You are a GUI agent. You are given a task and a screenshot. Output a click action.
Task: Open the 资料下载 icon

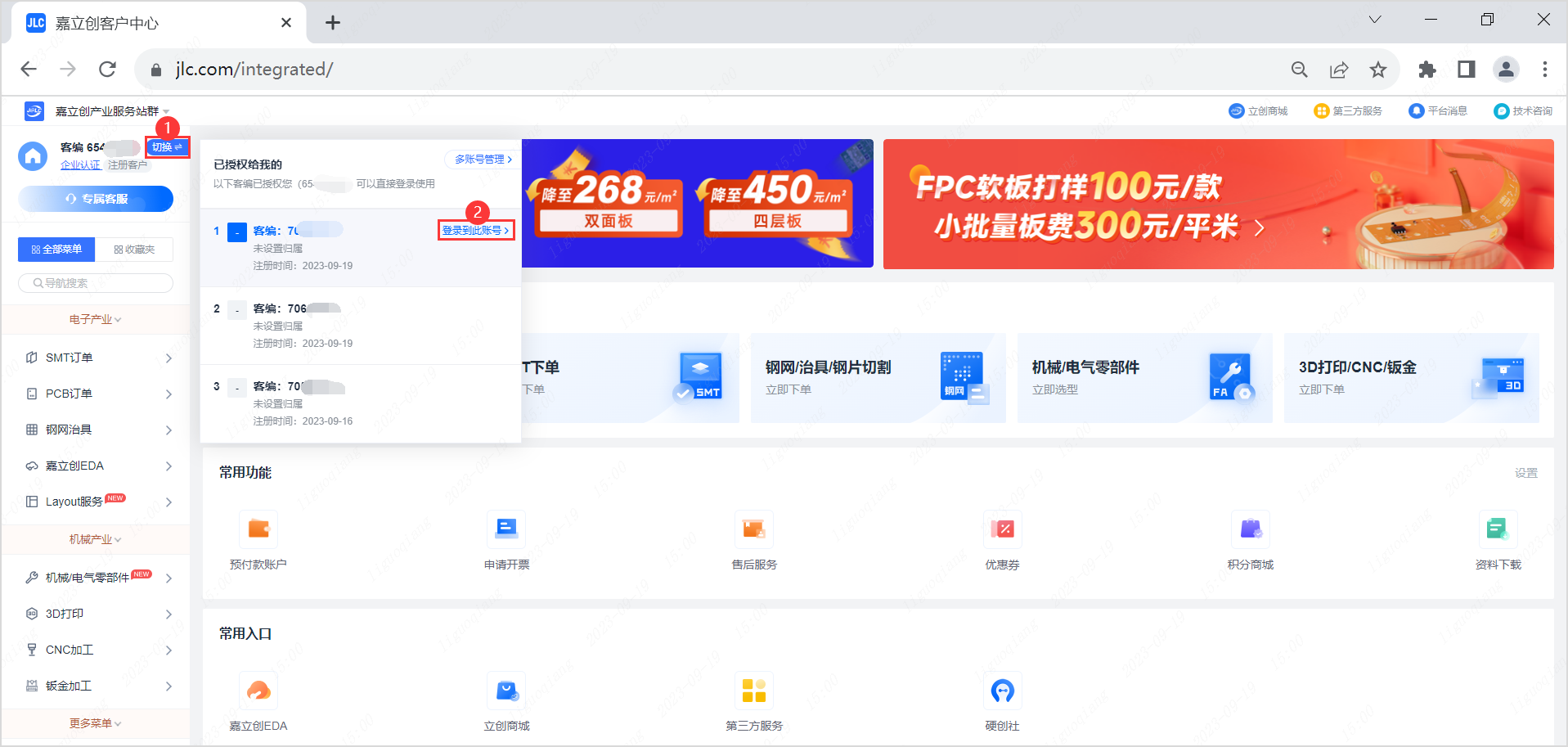tap(1497, 529)
